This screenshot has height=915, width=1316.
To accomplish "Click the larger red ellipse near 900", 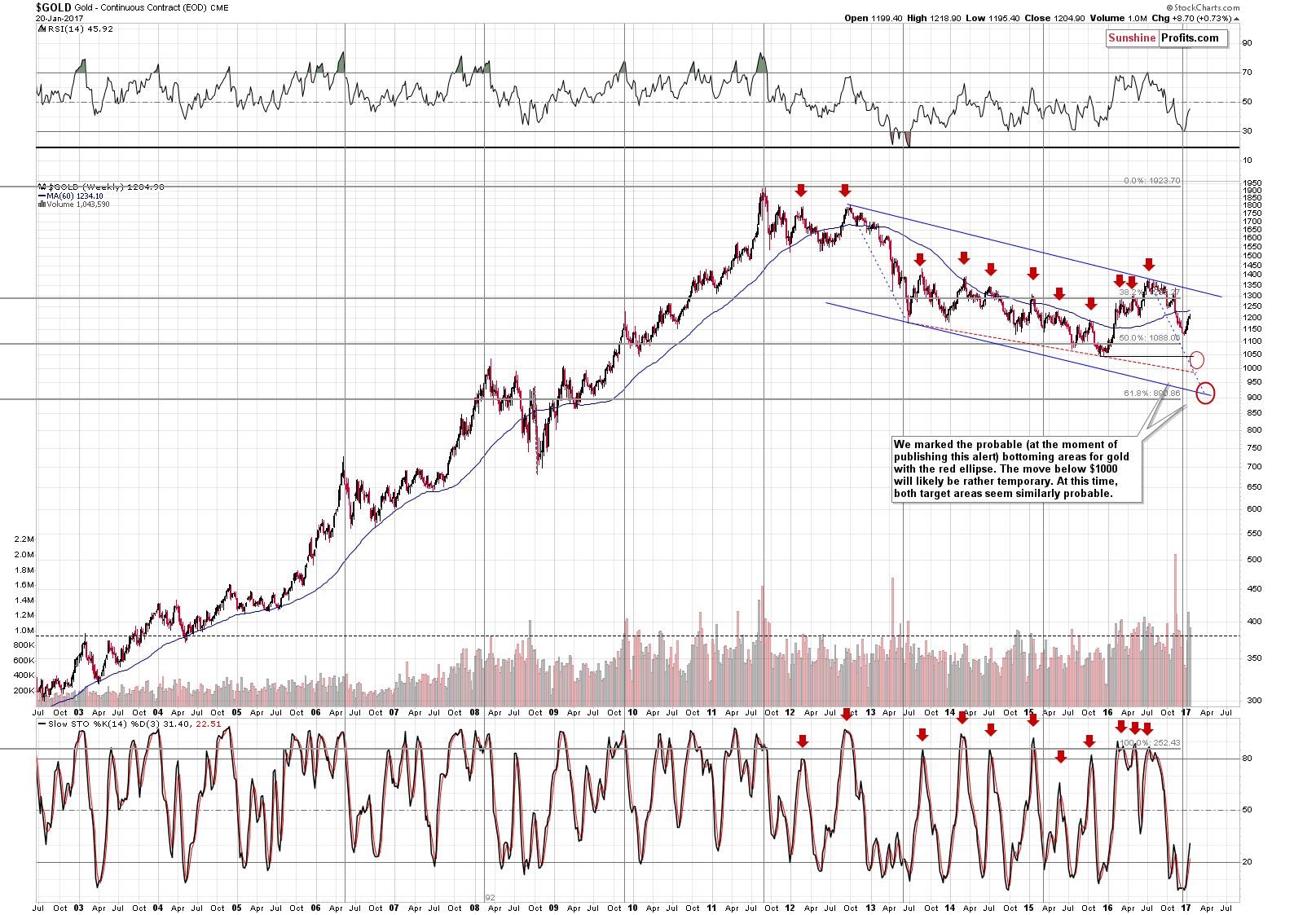I will (x=1205, y=394).
